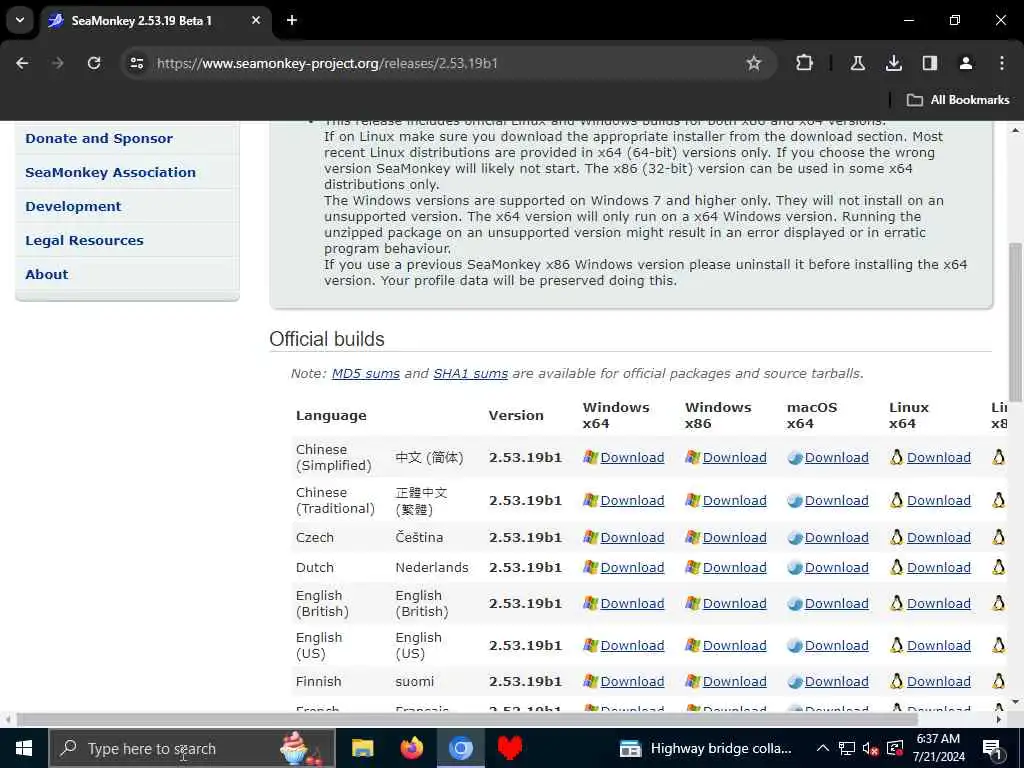This screenshot has width=1024, height=768.
Task: Toggle the browser side panel
Action: point(929,63)
